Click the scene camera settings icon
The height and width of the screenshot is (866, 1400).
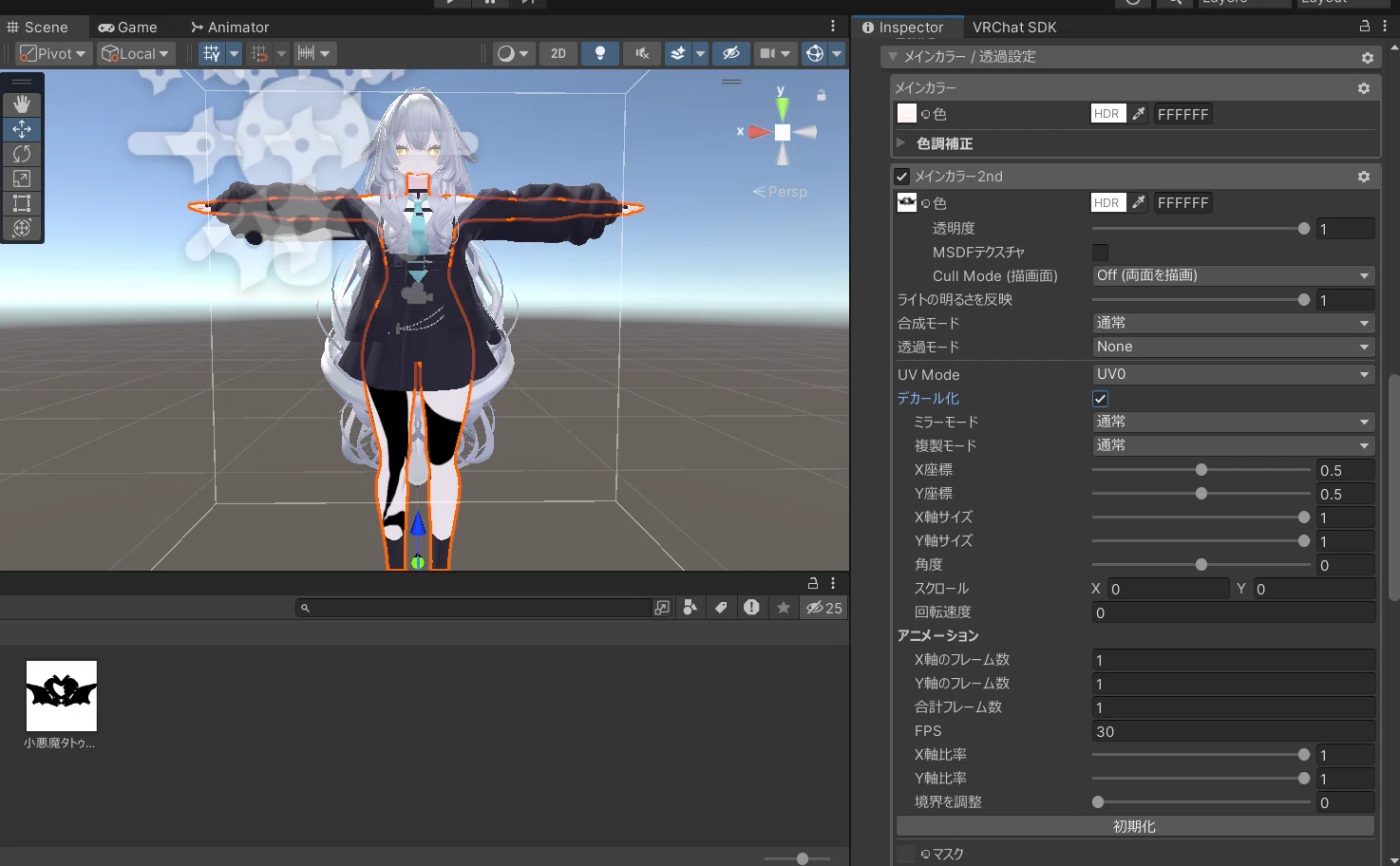(x=767, y=53)
